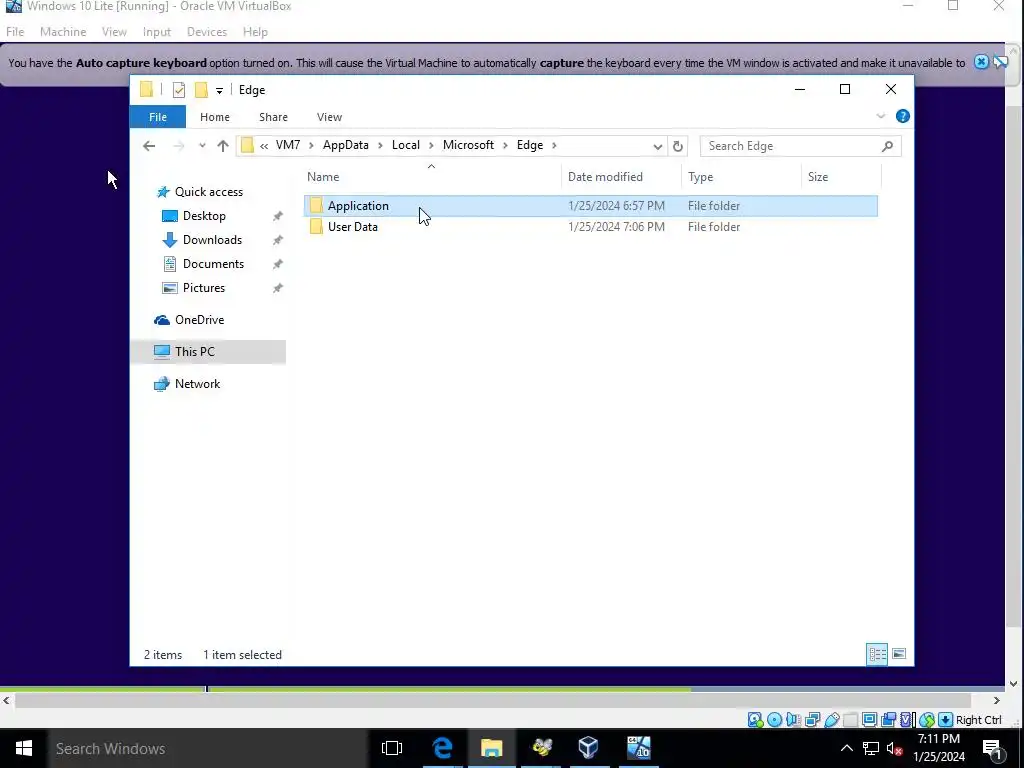Click the New folder quick access icon

201,90
